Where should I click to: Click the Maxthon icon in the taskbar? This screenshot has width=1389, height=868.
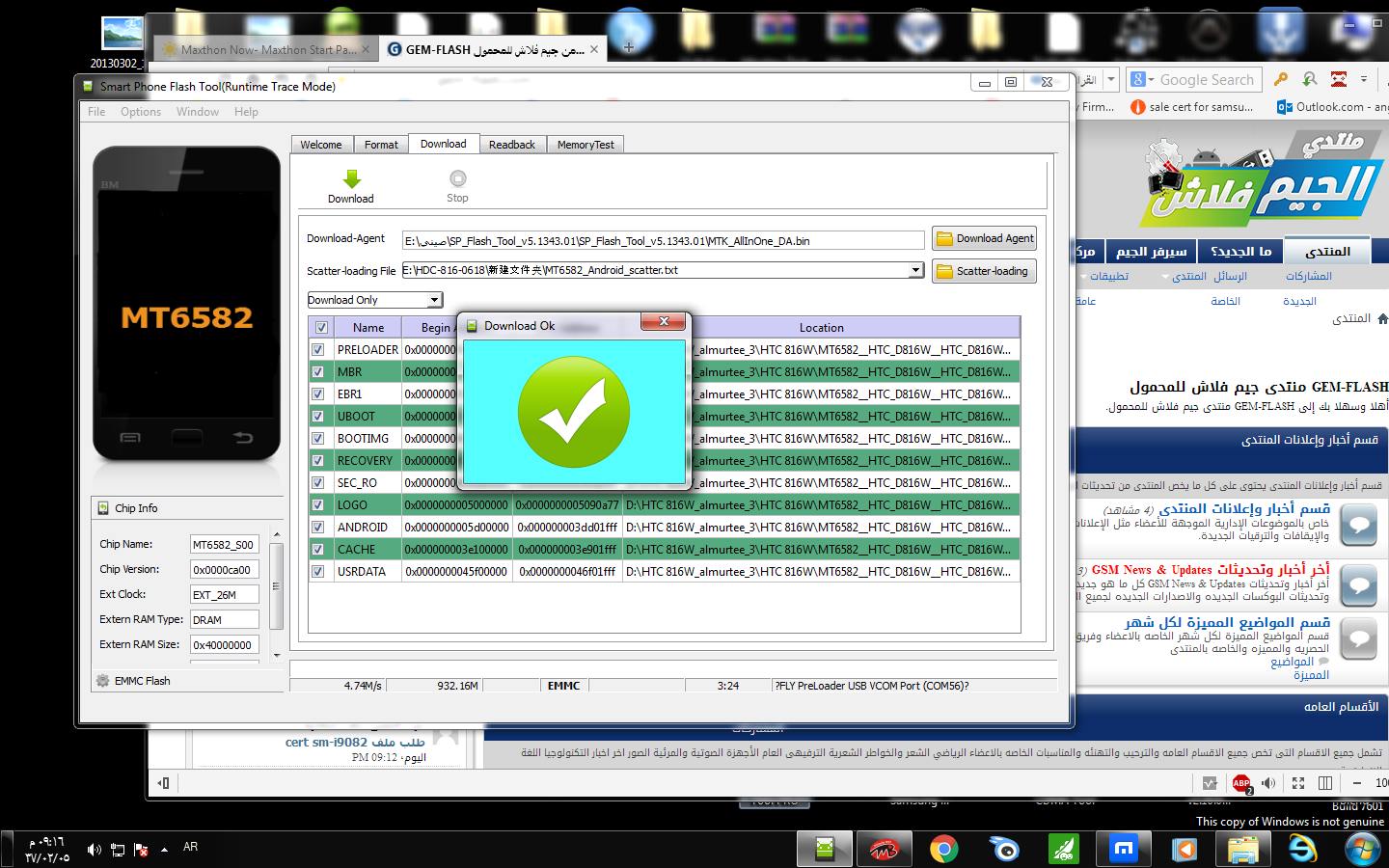(x=1124, y=849)
